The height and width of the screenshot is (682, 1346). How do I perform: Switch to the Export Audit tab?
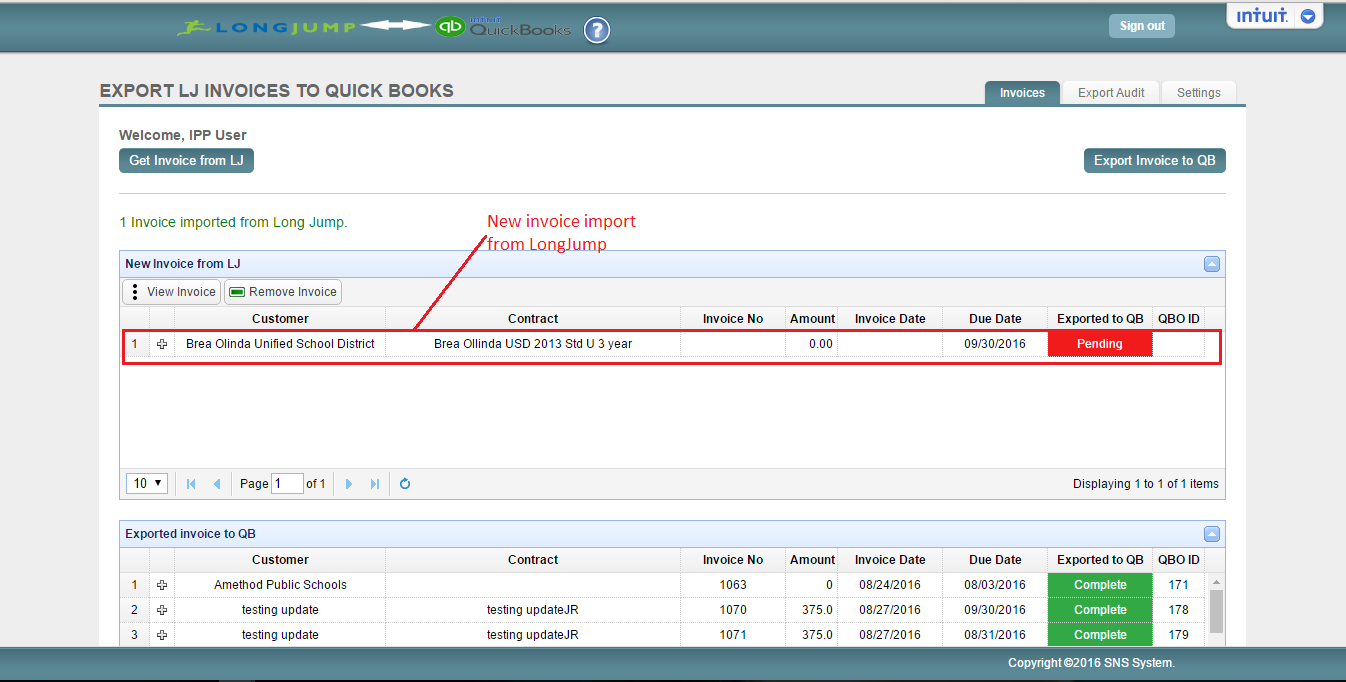[1110, 93]
